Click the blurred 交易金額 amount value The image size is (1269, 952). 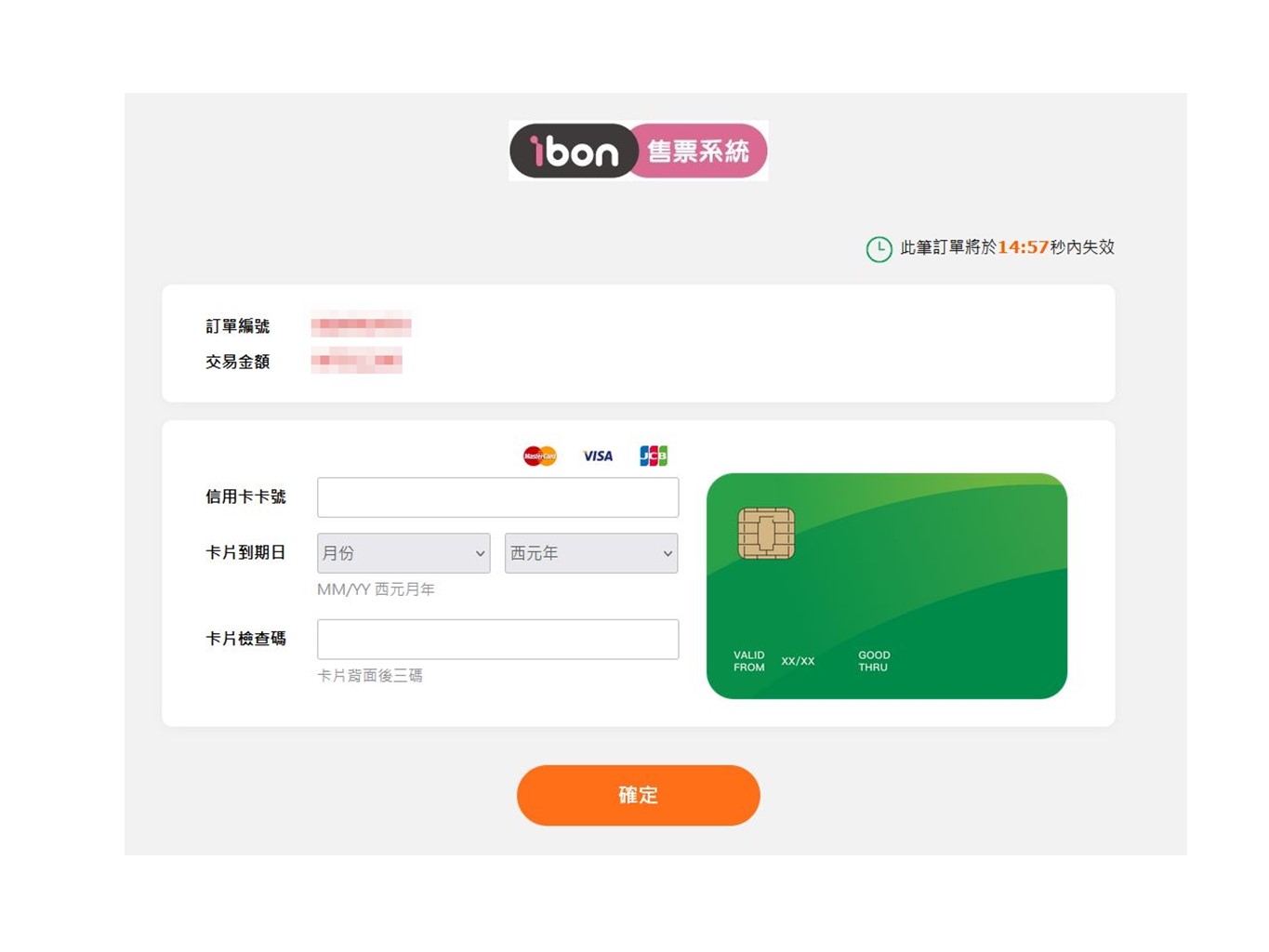coord(356,361)
